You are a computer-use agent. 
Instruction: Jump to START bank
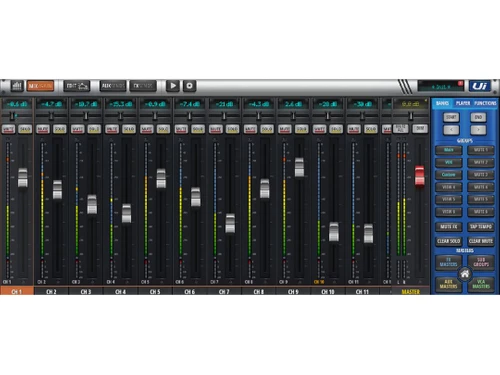click(451, 117)
